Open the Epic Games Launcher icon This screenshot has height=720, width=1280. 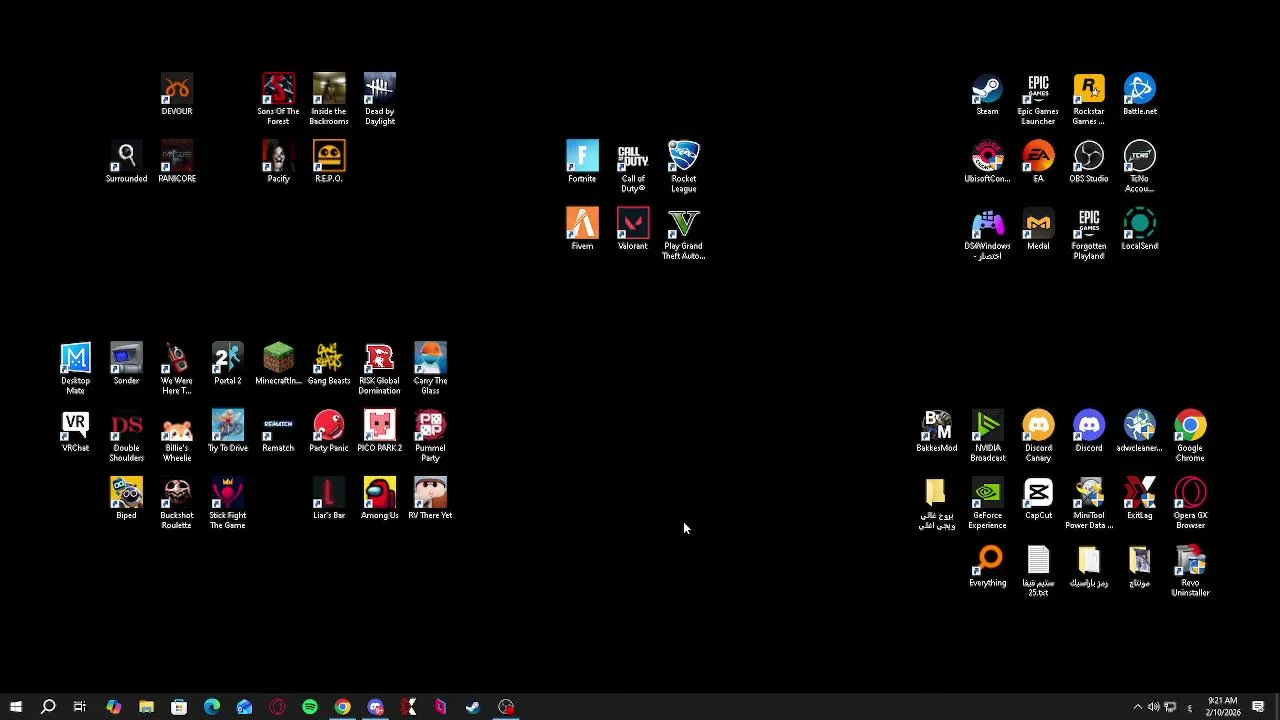point(1038,99)
